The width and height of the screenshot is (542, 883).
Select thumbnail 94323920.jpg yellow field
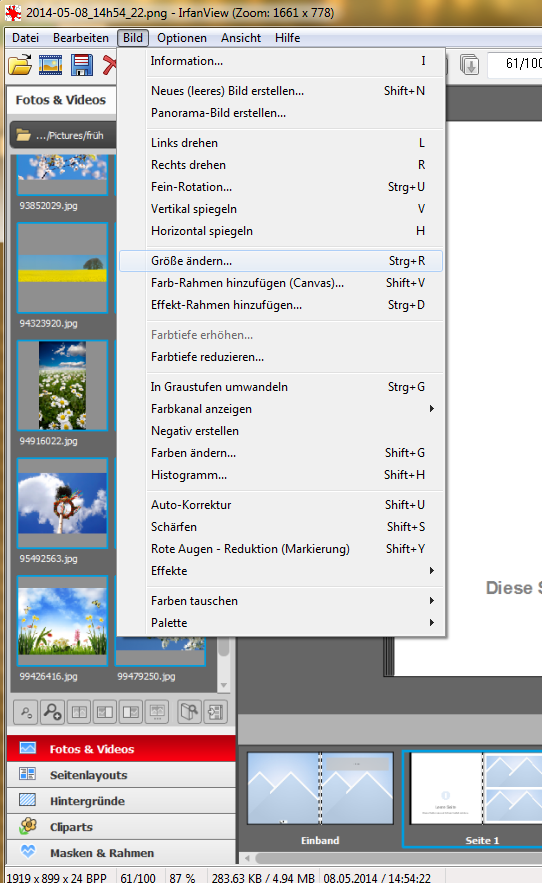tap(63, 268)
